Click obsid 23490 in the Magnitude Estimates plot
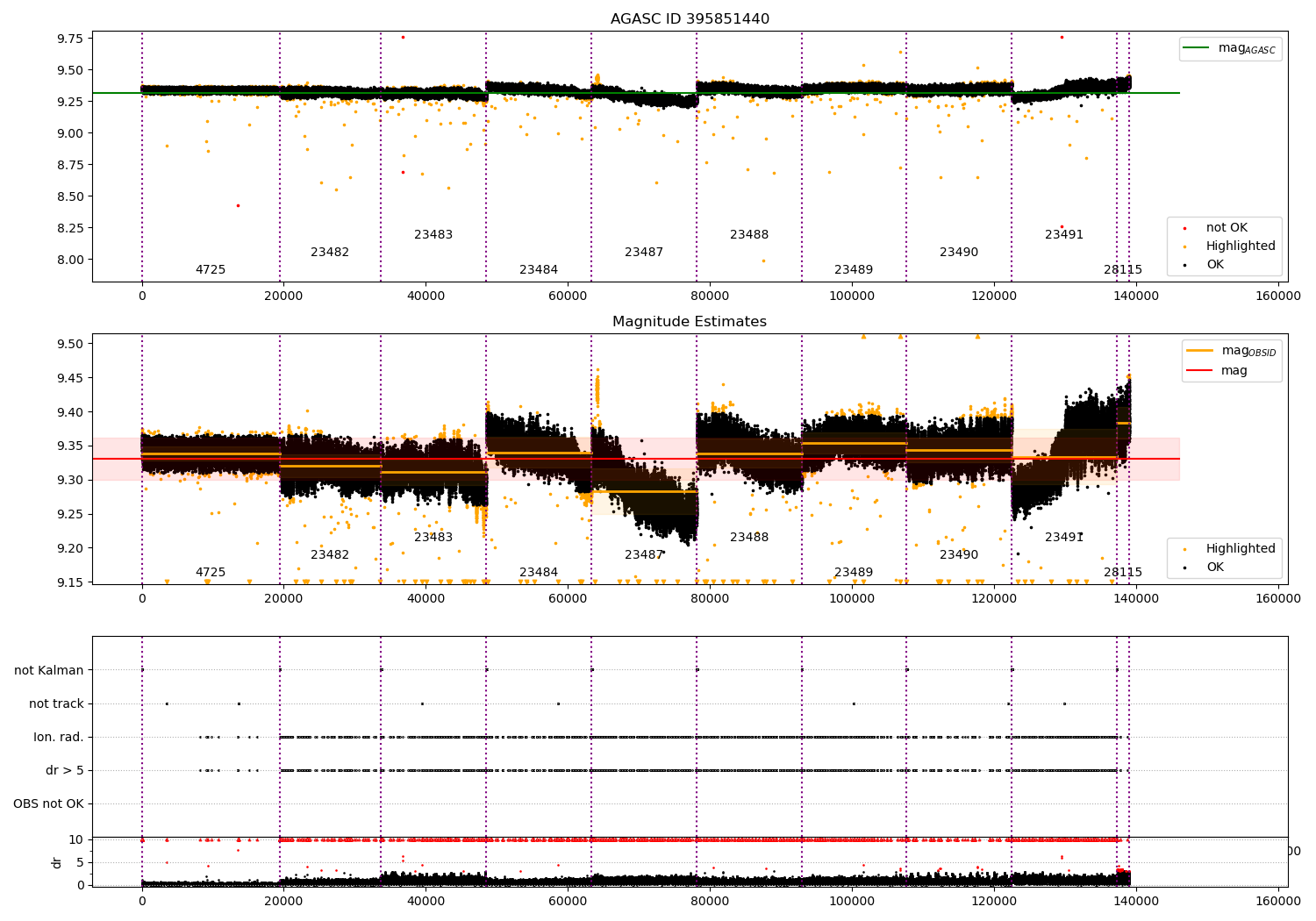The image size is (1316, 921). click(959, 555)
